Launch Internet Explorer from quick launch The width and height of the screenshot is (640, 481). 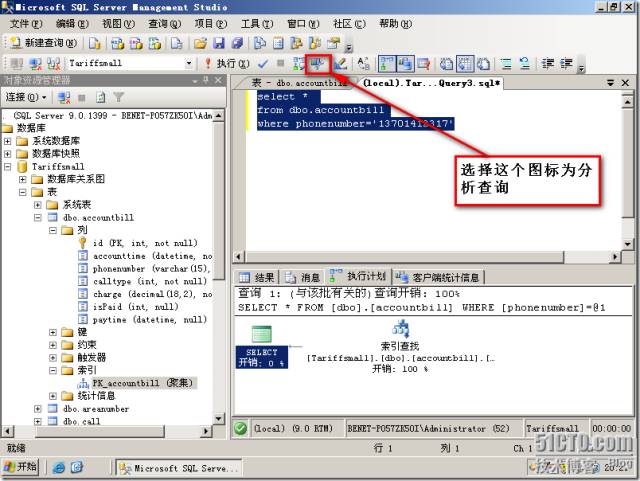tap(59, 468)
